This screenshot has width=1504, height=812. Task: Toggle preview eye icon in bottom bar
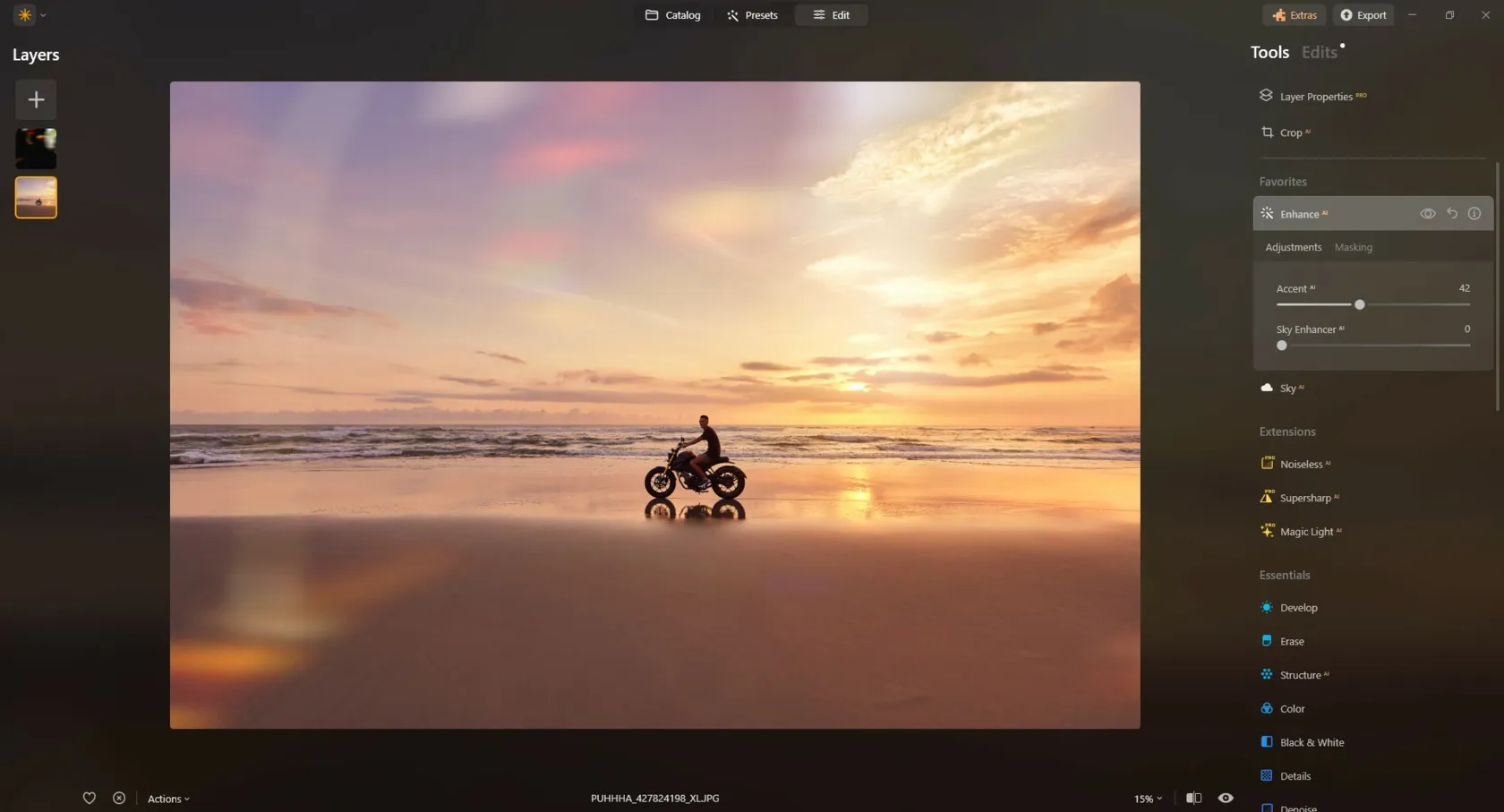tap(1226, 798)
